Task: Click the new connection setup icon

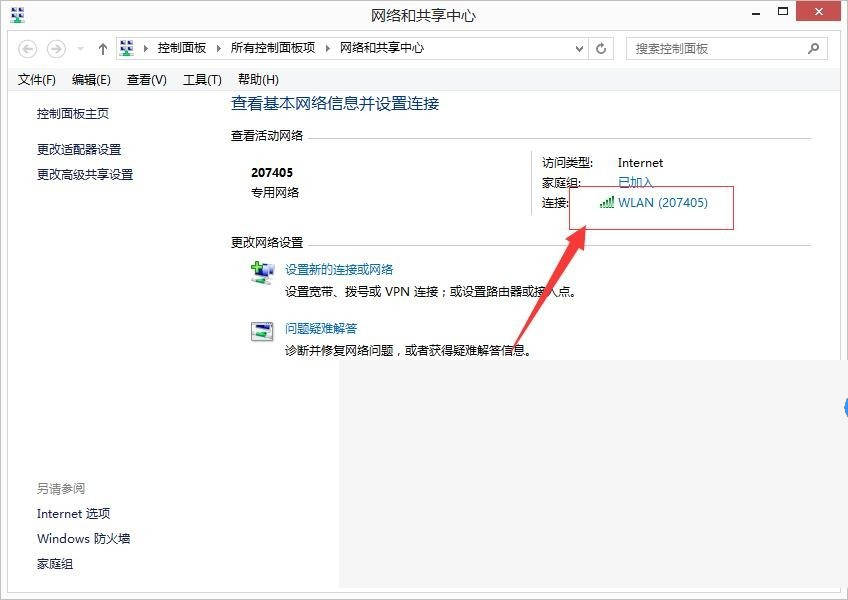Action: [262, 272]
